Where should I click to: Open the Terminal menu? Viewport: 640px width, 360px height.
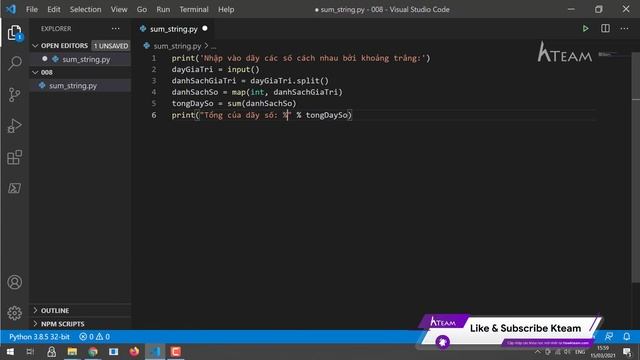click(x=194, y=9)
